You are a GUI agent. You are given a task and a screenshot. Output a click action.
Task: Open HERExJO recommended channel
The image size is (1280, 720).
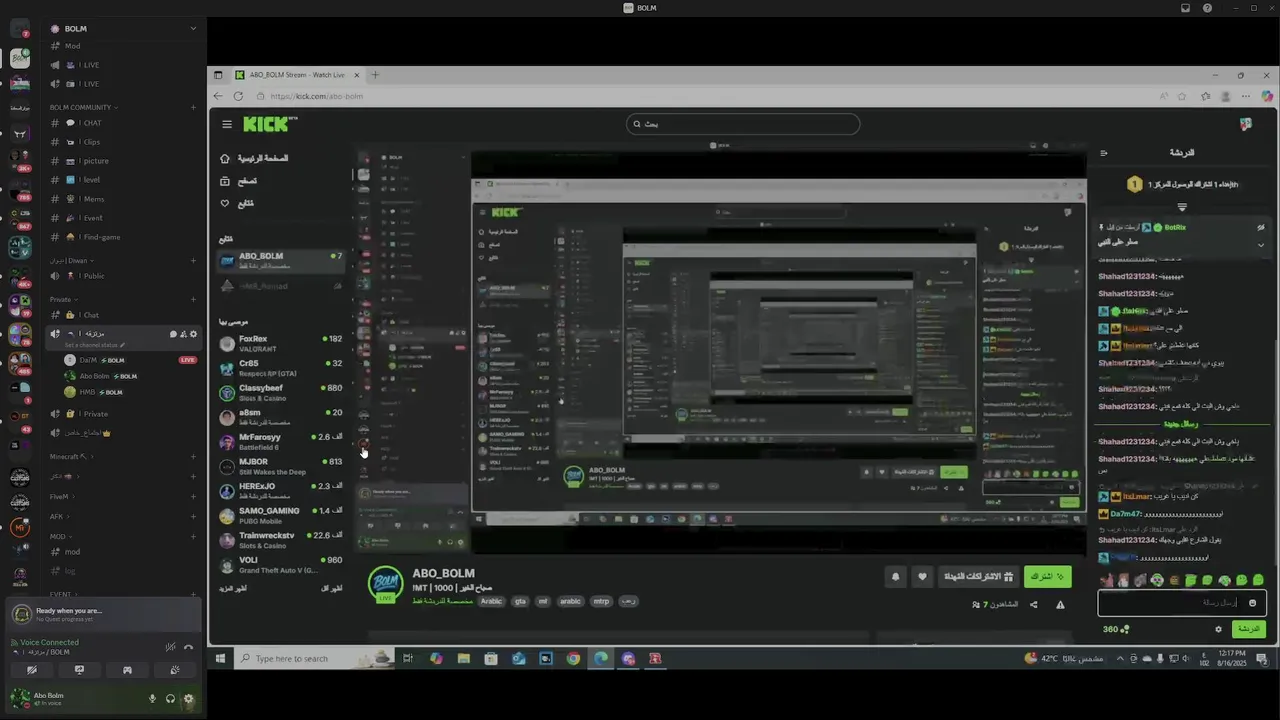pyautogui.click(x=281, y=490)
